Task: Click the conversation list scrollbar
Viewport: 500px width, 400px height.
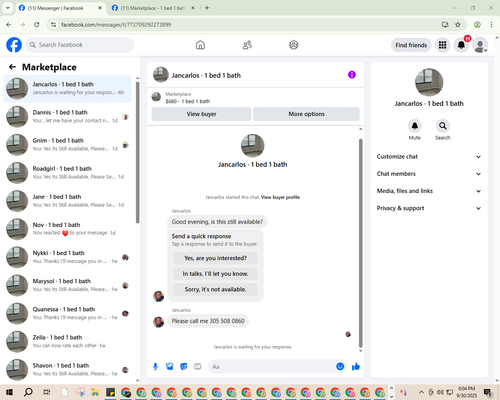Action: coord(137,152)
